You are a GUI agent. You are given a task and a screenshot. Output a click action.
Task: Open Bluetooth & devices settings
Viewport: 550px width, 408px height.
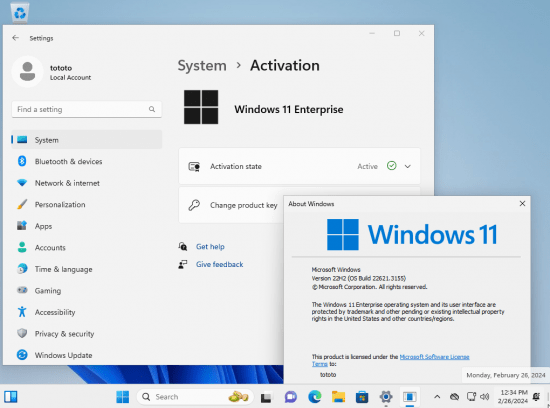click(87, 161)
